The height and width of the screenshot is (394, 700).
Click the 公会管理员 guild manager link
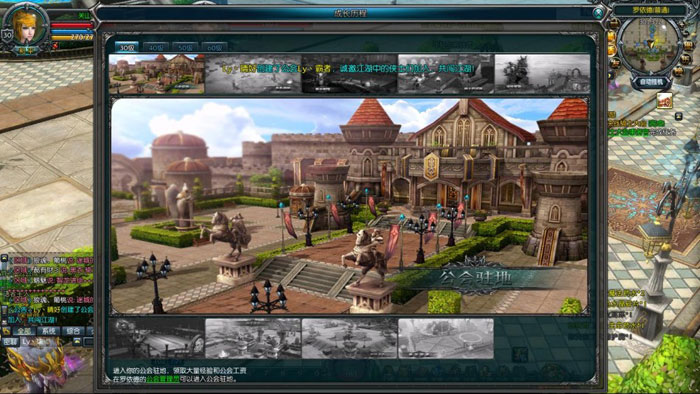pyautogui.click(x=163, y=379)
